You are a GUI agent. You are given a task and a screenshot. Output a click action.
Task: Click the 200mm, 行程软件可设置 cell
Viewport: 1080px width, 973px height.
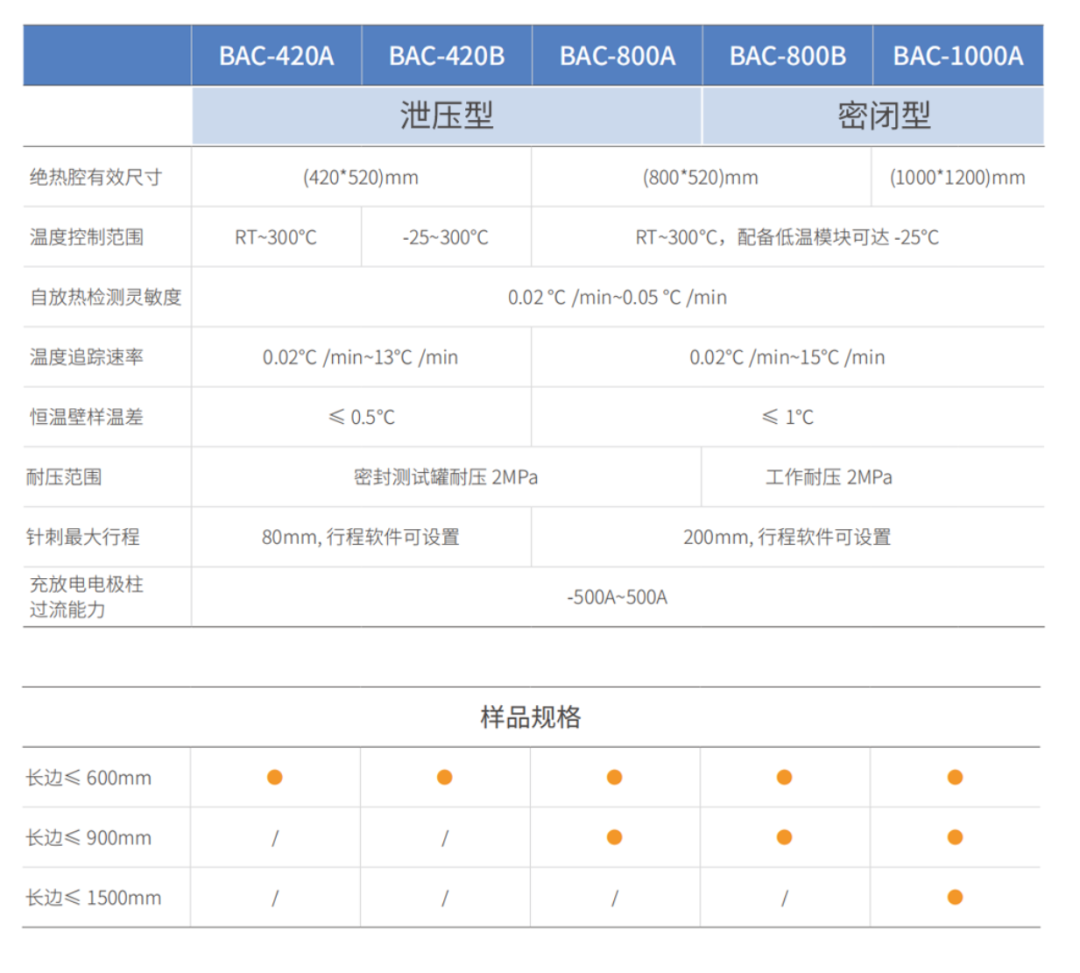coord(787,537)
